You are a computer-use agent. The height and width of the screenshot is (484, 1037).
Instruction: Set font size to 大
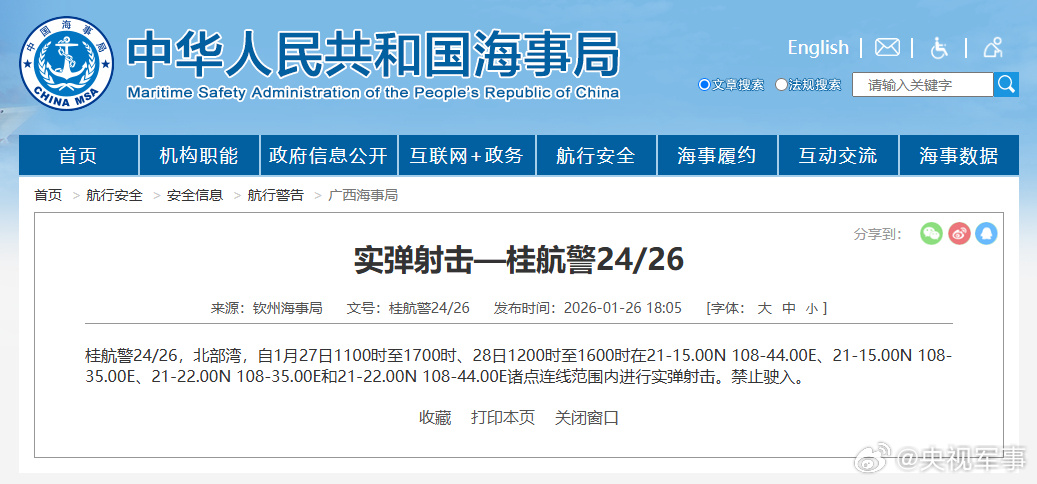pos(764,308)
